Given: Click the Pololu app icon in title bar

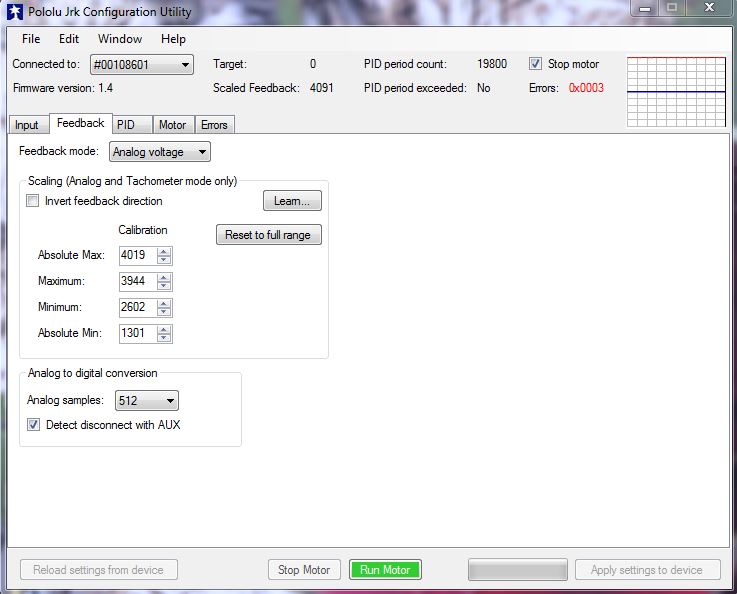Looking at the screenshot, I should tap(15, 12).
